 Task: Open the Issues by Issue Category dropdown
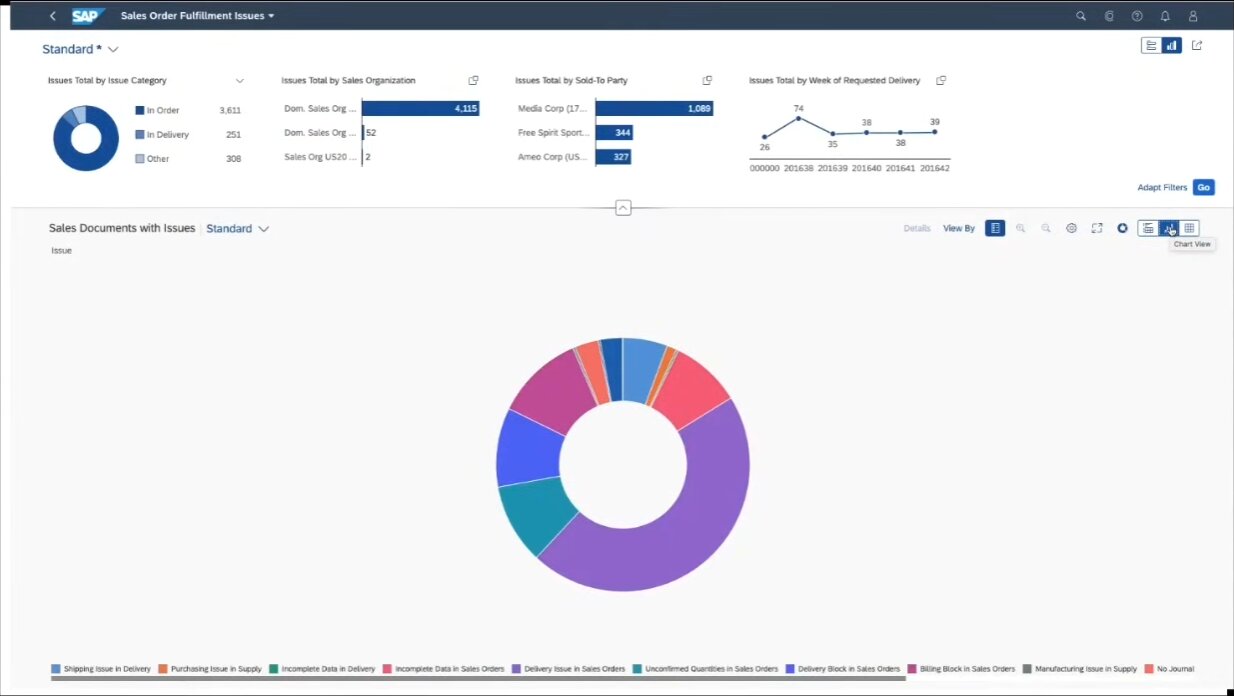coord(240,81)
